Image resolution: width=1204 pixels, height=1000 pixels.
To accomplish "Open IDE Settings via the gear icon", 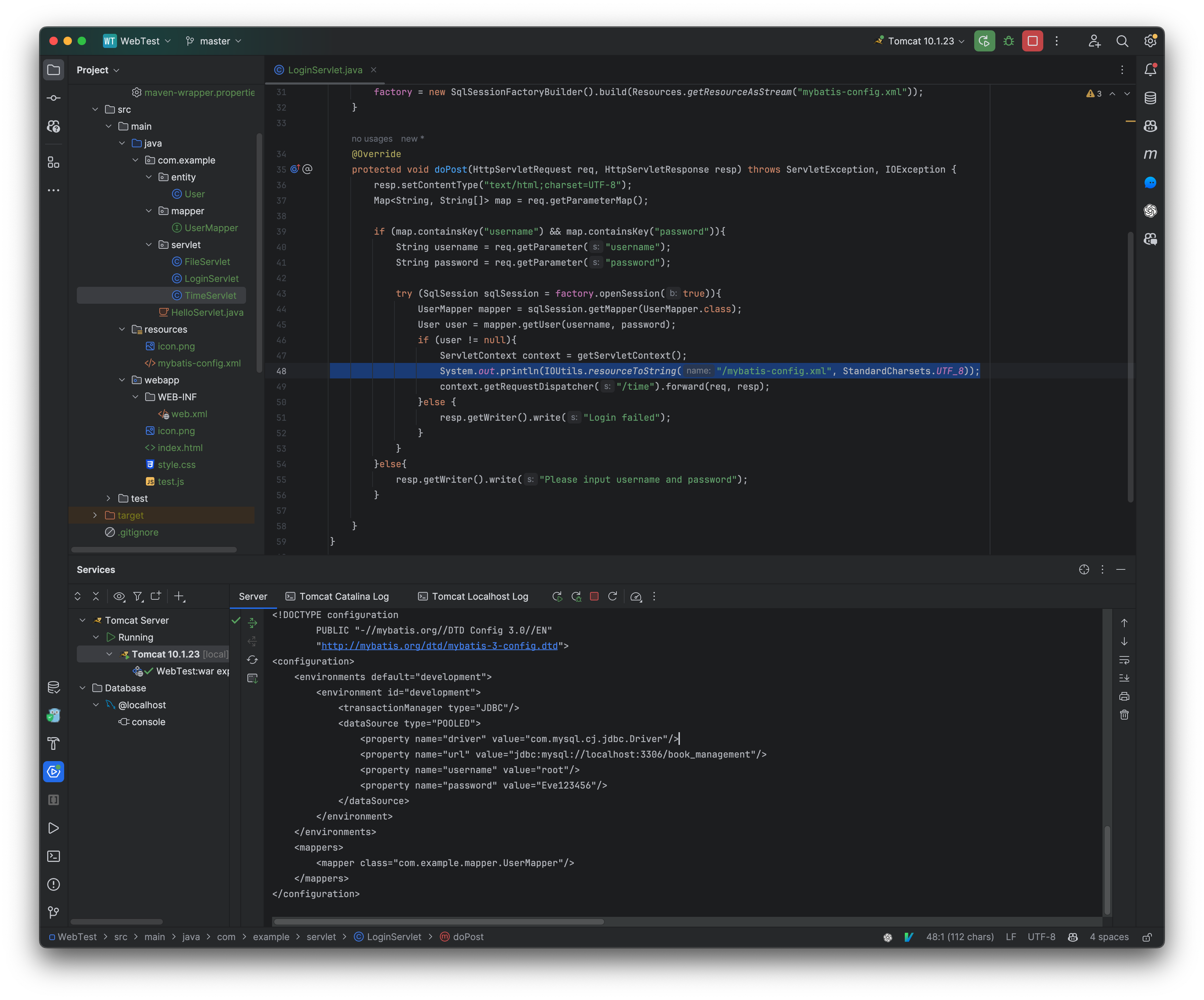I will point(1150,41).
